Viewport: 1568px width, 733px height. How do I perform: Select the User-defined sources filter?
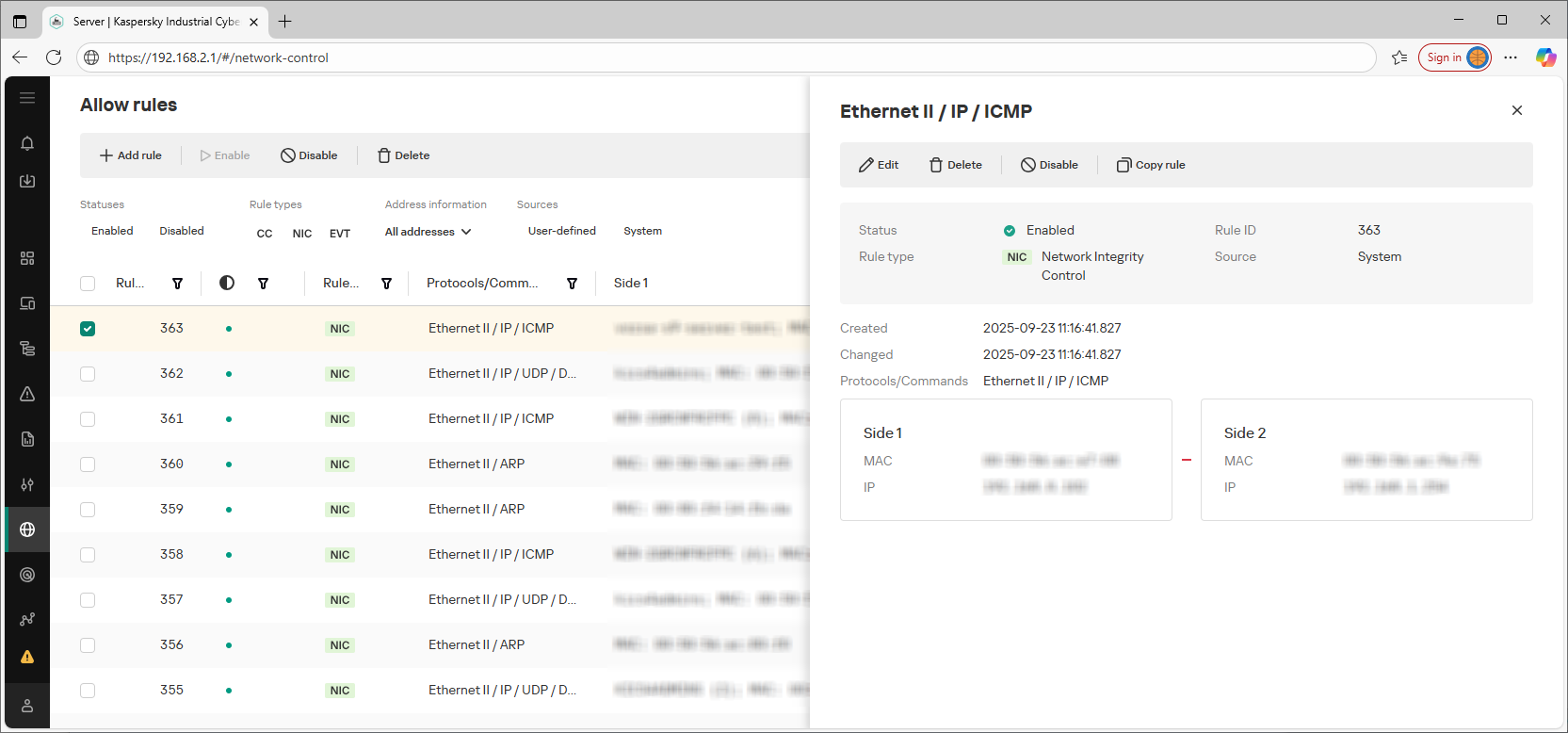click(x=561, y=231)
